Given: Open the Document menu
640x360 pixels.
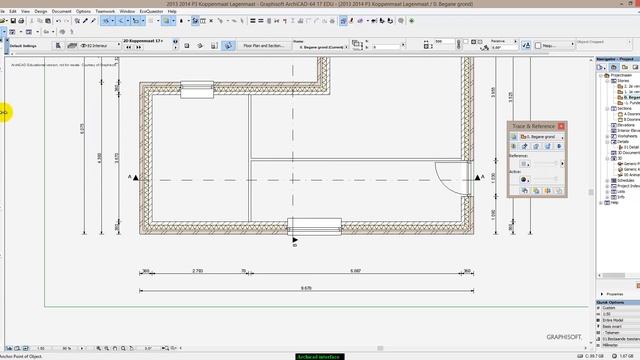Looking at the screenshot, I should (62, 11).
